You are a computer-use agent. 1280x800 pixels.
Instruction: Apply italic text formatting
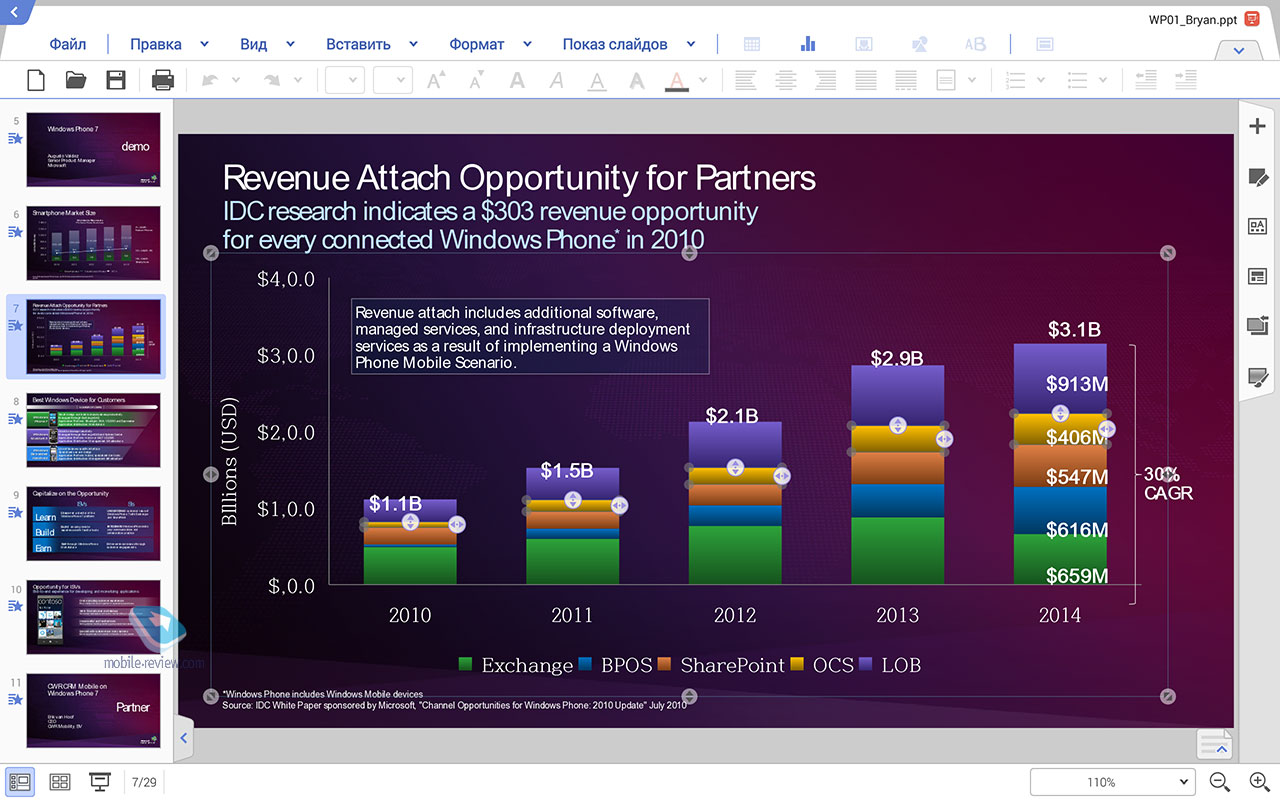tap(557, 80)
